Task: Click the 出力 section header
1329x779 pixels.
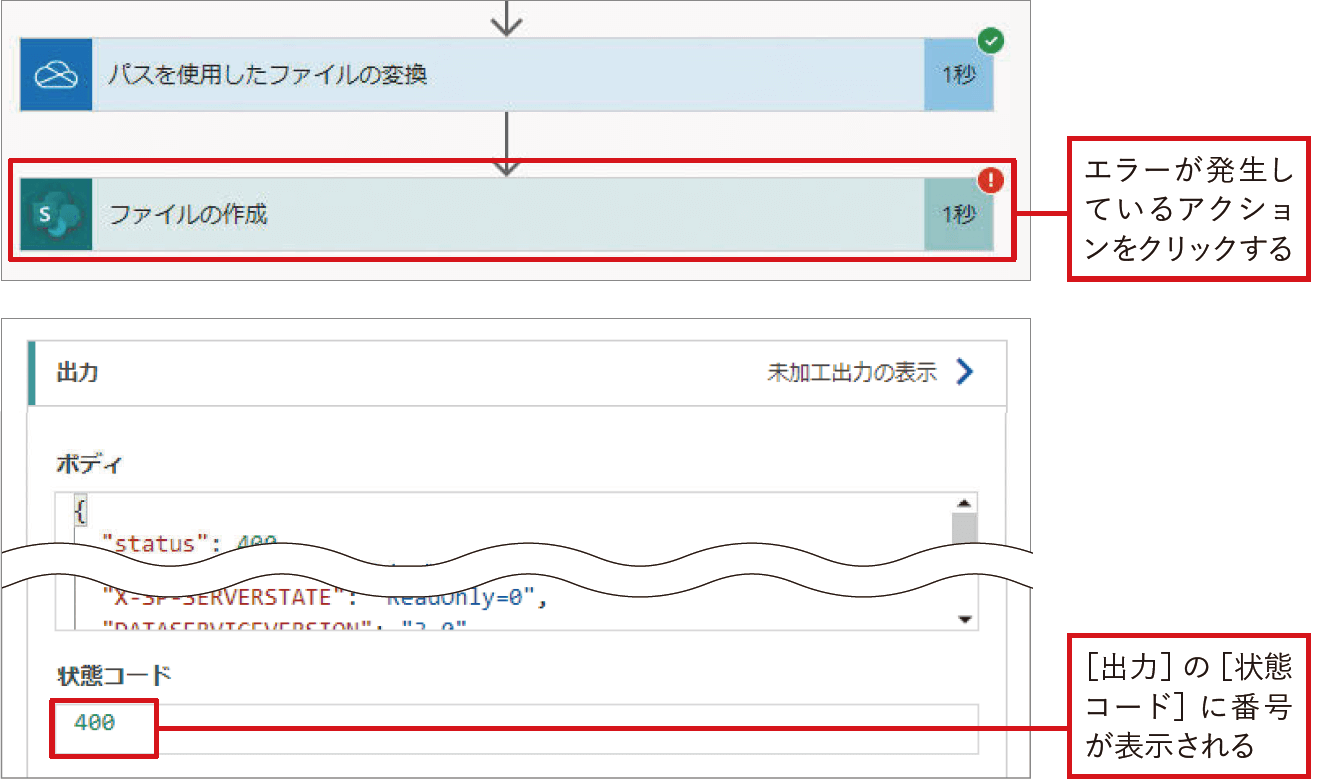Action: tap(519, 373)
